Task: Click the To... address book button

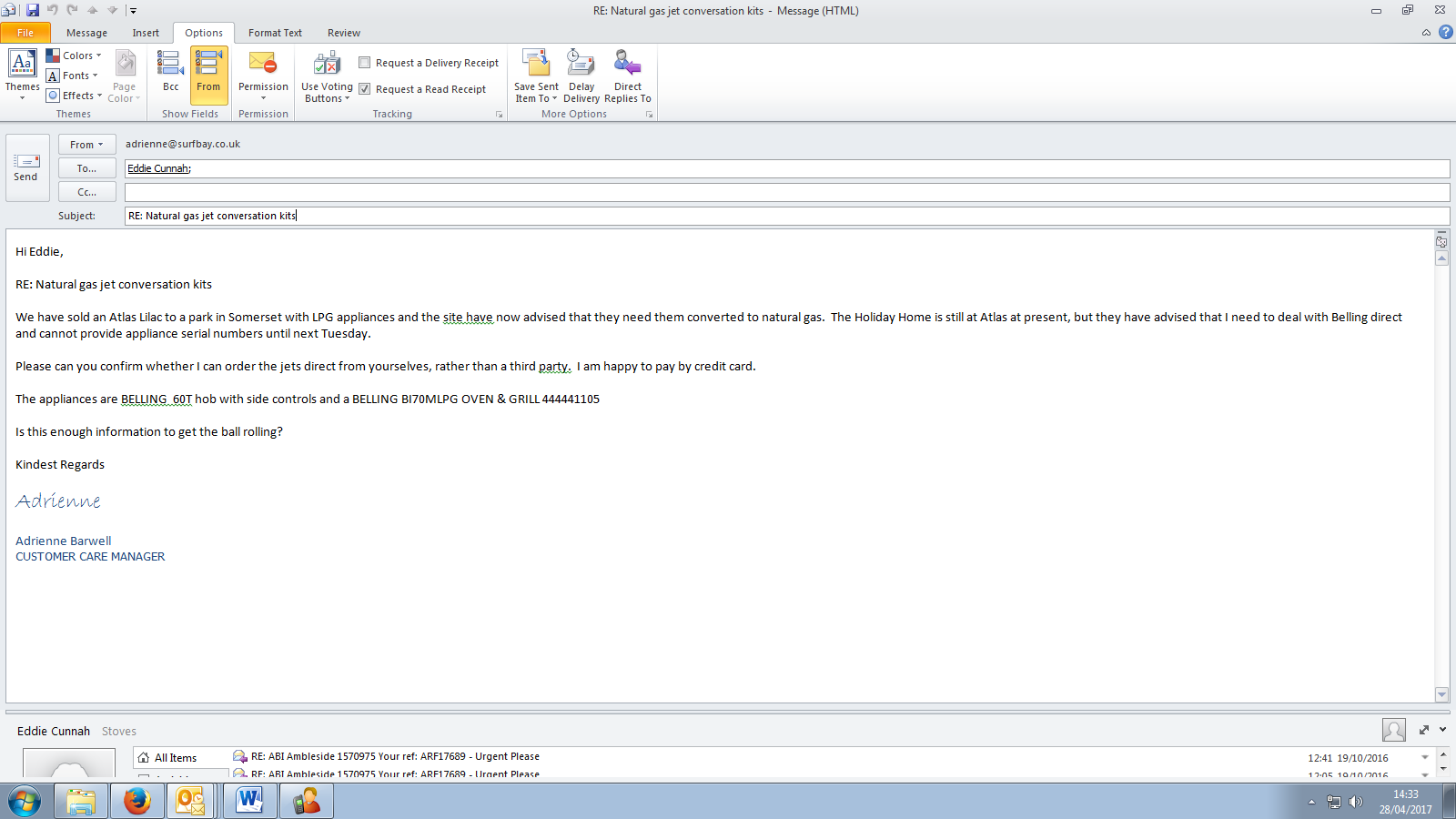Action: tap(86, 168)
